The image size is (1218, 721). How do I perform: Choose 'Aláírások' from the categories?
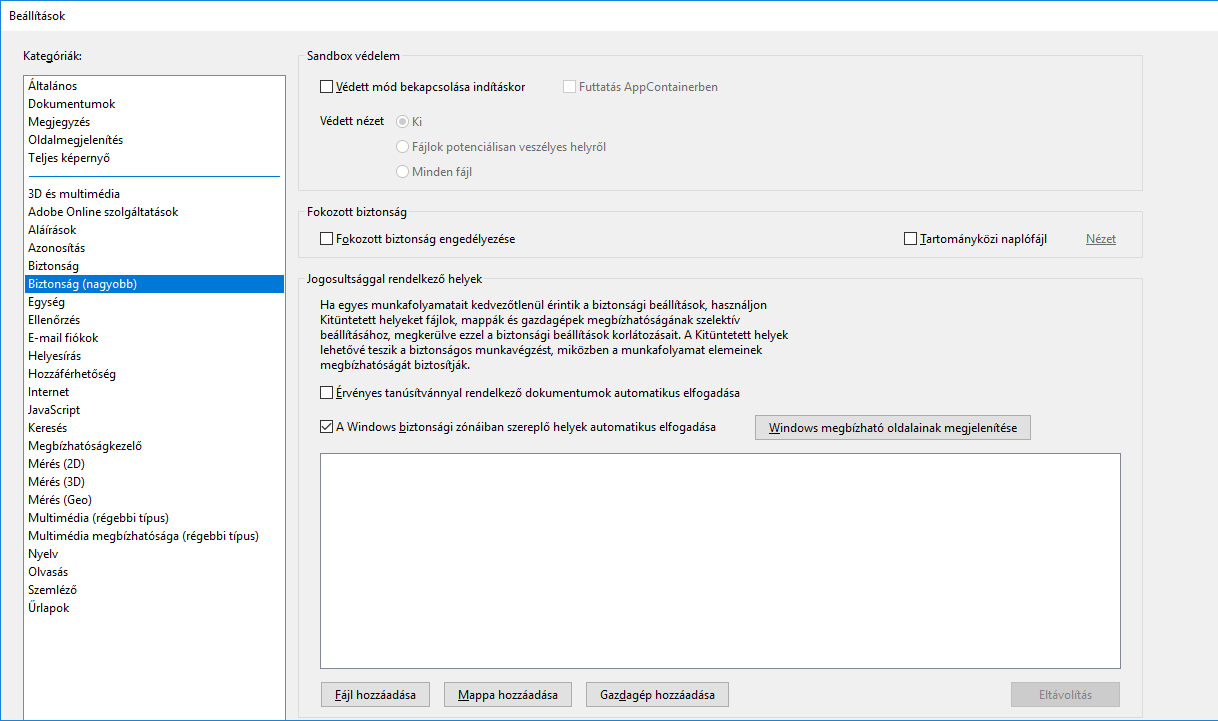[x=52, y=230]
